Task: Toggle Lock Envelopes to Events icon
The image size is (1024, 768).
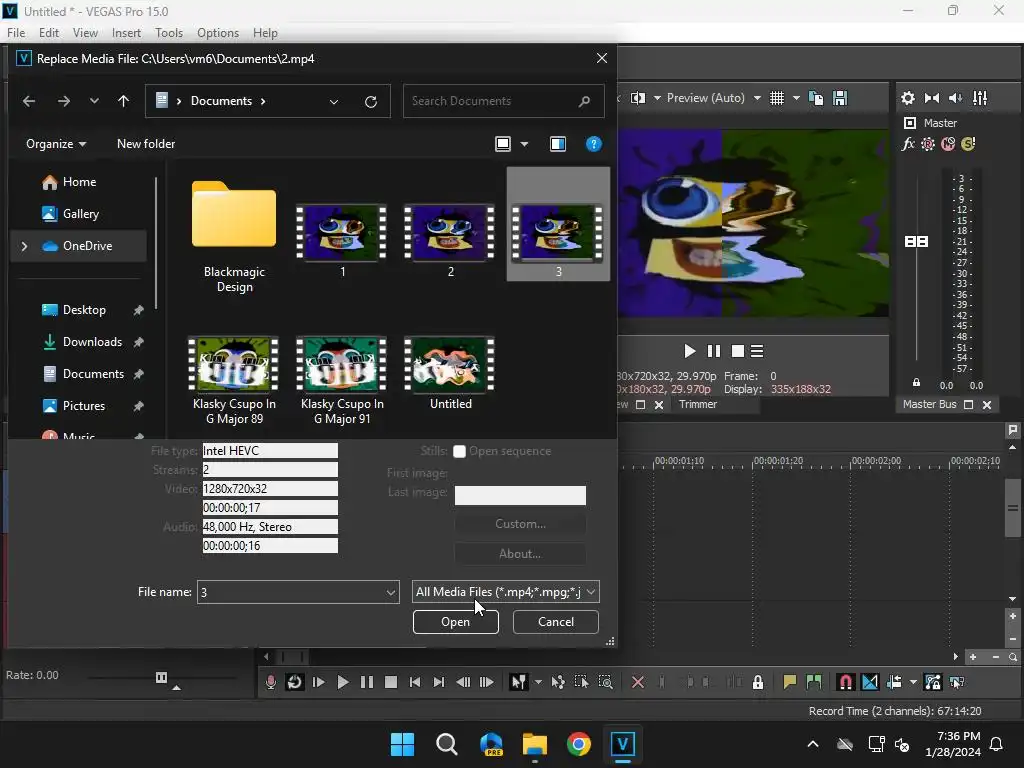Action: 933,682
